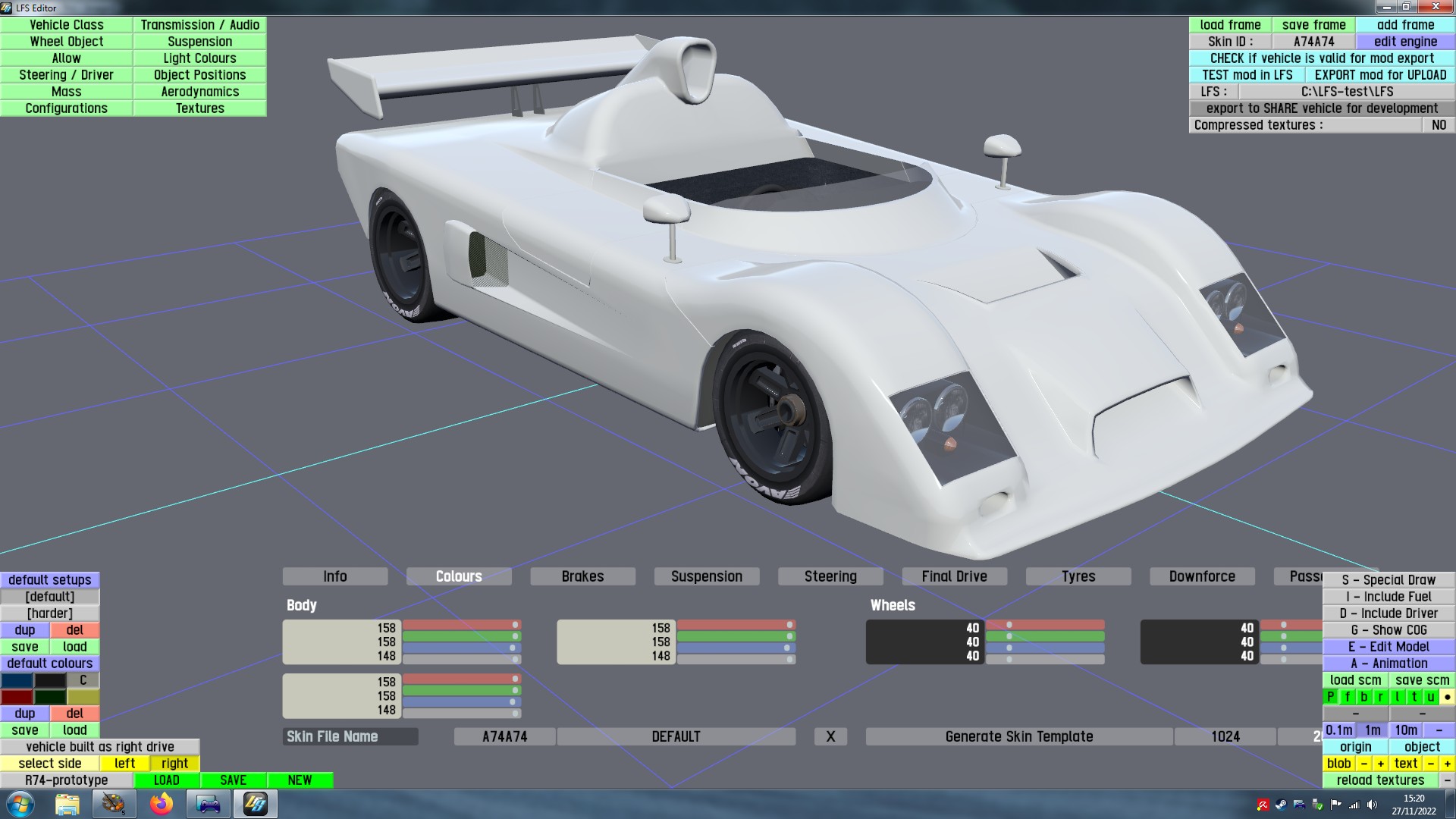The width and height of the screenshot is (1456, 819).
Task: Click EXPORT mod for UPLOAD
Action: [1379, 75]
